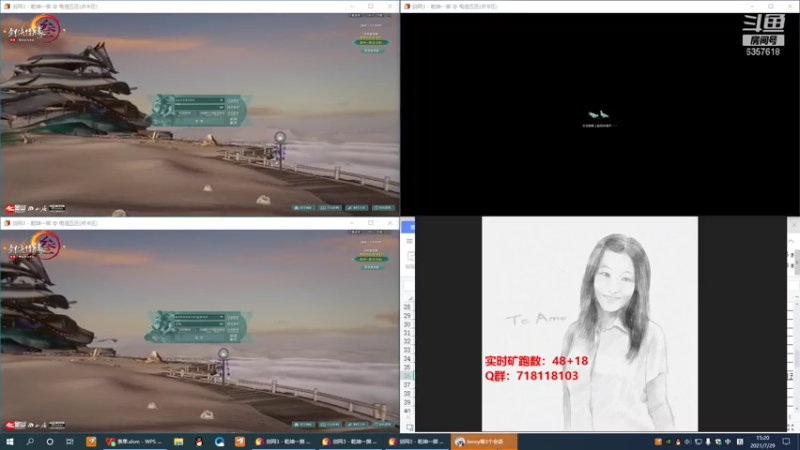Open Cortana circle icon on taskbar
The image size is (800, 450).
(50, 441)
